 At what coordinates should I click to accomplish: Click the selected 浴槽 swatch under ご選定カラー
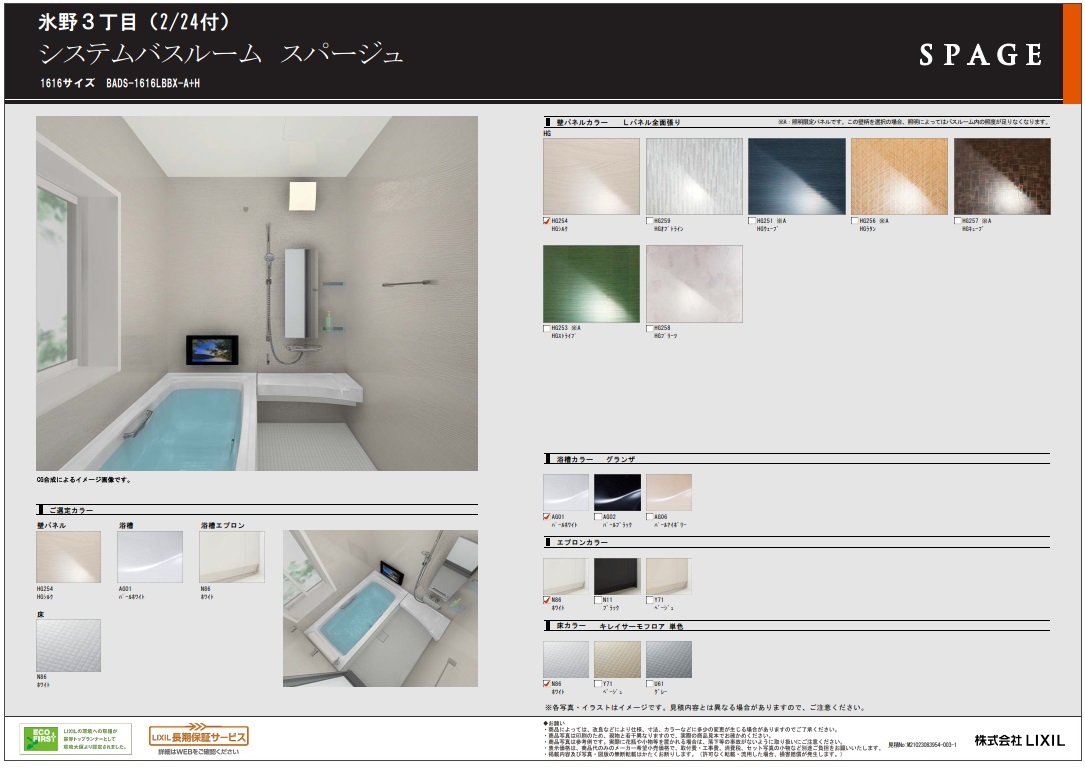pos(150,557)
